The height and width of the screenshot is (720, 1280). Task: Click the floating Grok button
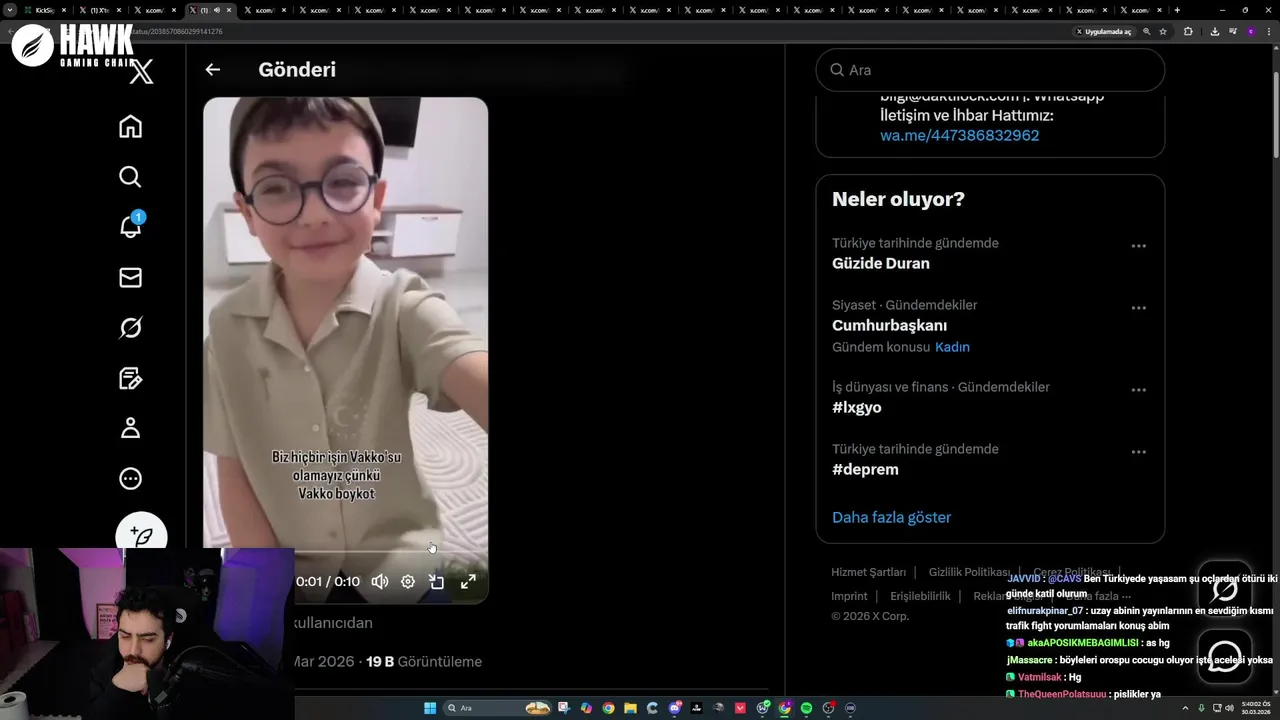point(1225,587)
